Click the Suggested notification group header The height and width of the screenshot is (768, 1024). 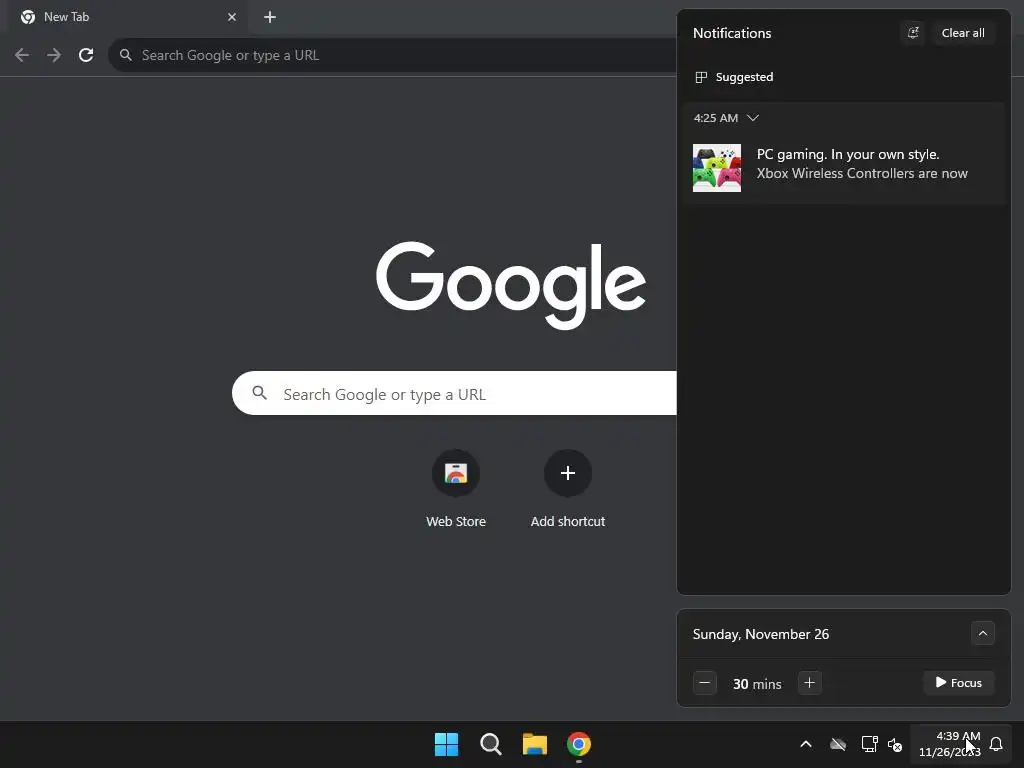pyautogui.click(x=734, y=77)
